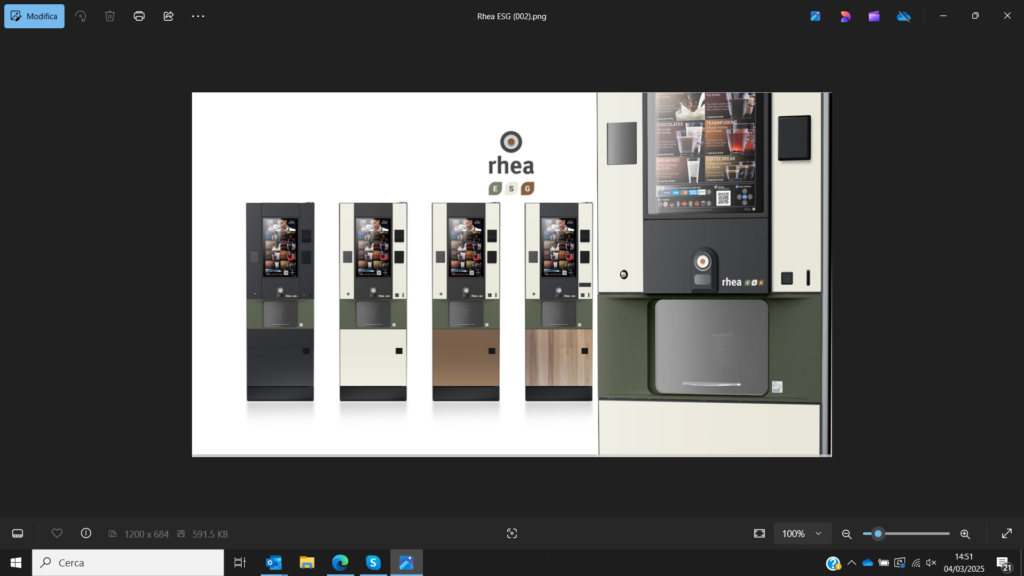Click the display projection tray icon
The width and height of the screenshot is (1024, 576).
(900, 563)
